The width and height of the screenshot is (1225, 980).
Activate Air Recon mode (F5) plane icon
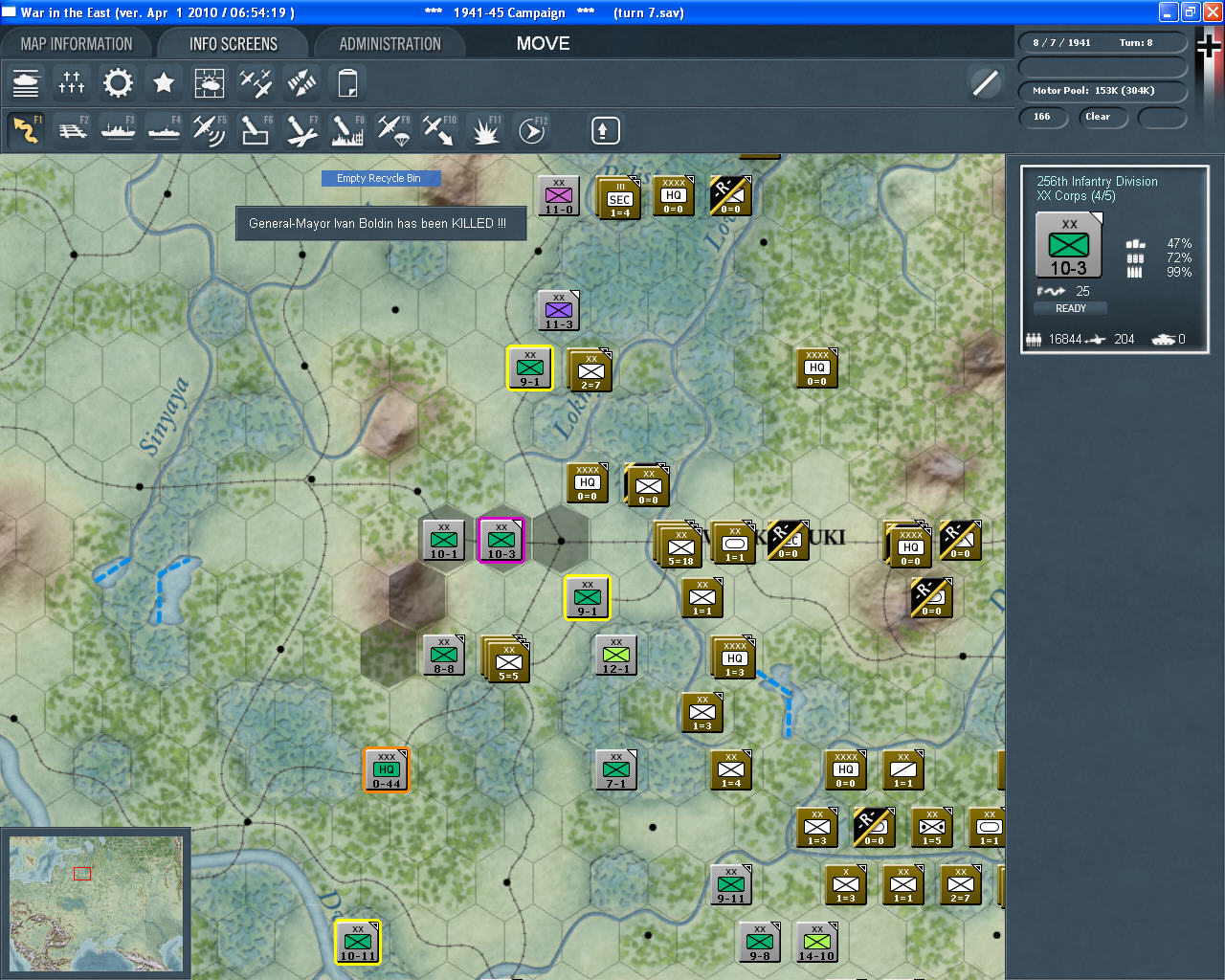209,130
